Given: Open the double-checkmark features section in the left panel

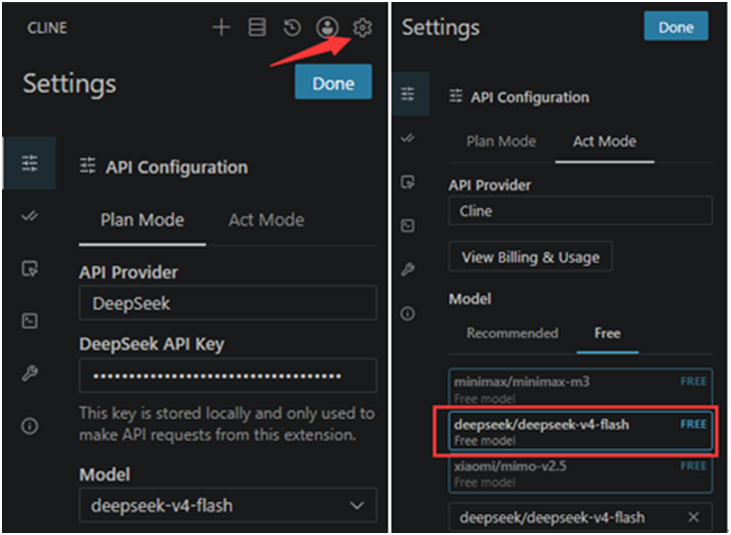Looking at the screenshot, I should coord(30,216).
